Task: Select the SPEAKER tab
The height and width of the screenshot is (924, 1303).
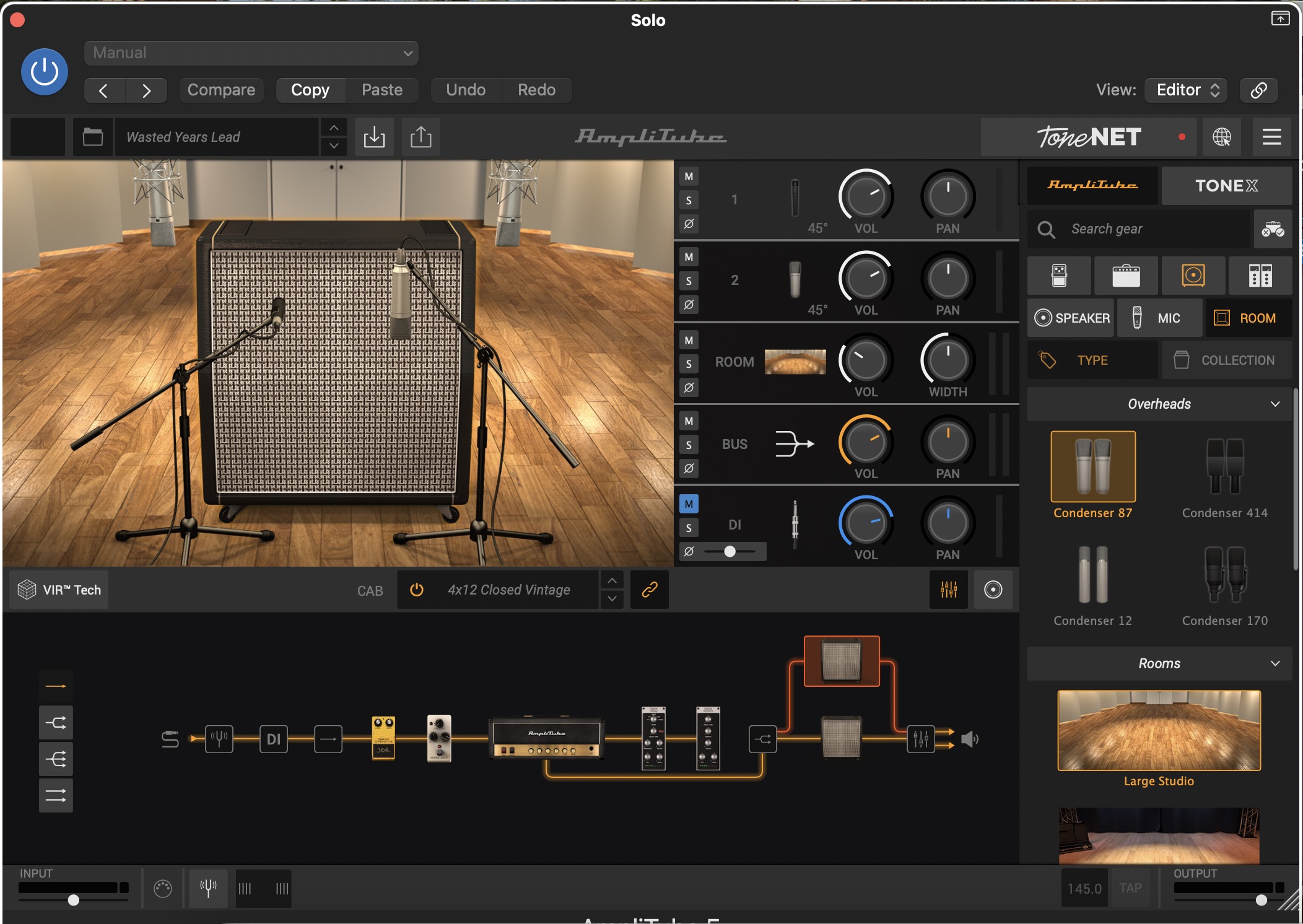Action: pos(1071,318)
